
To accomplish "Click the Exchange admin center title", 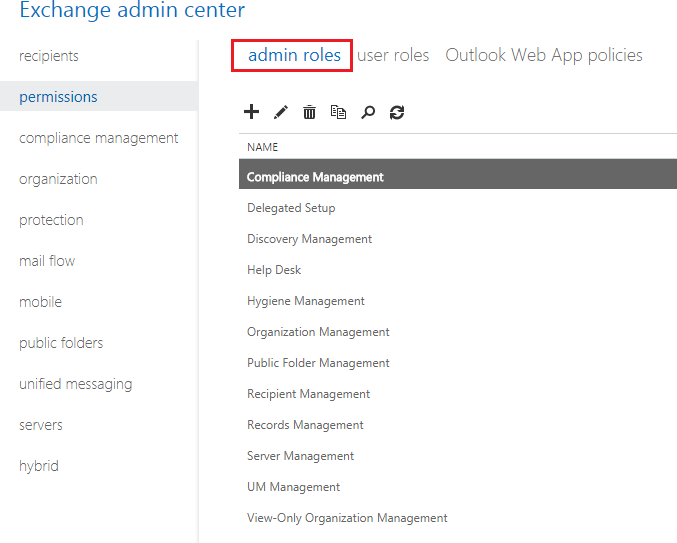I will [132, 10].
